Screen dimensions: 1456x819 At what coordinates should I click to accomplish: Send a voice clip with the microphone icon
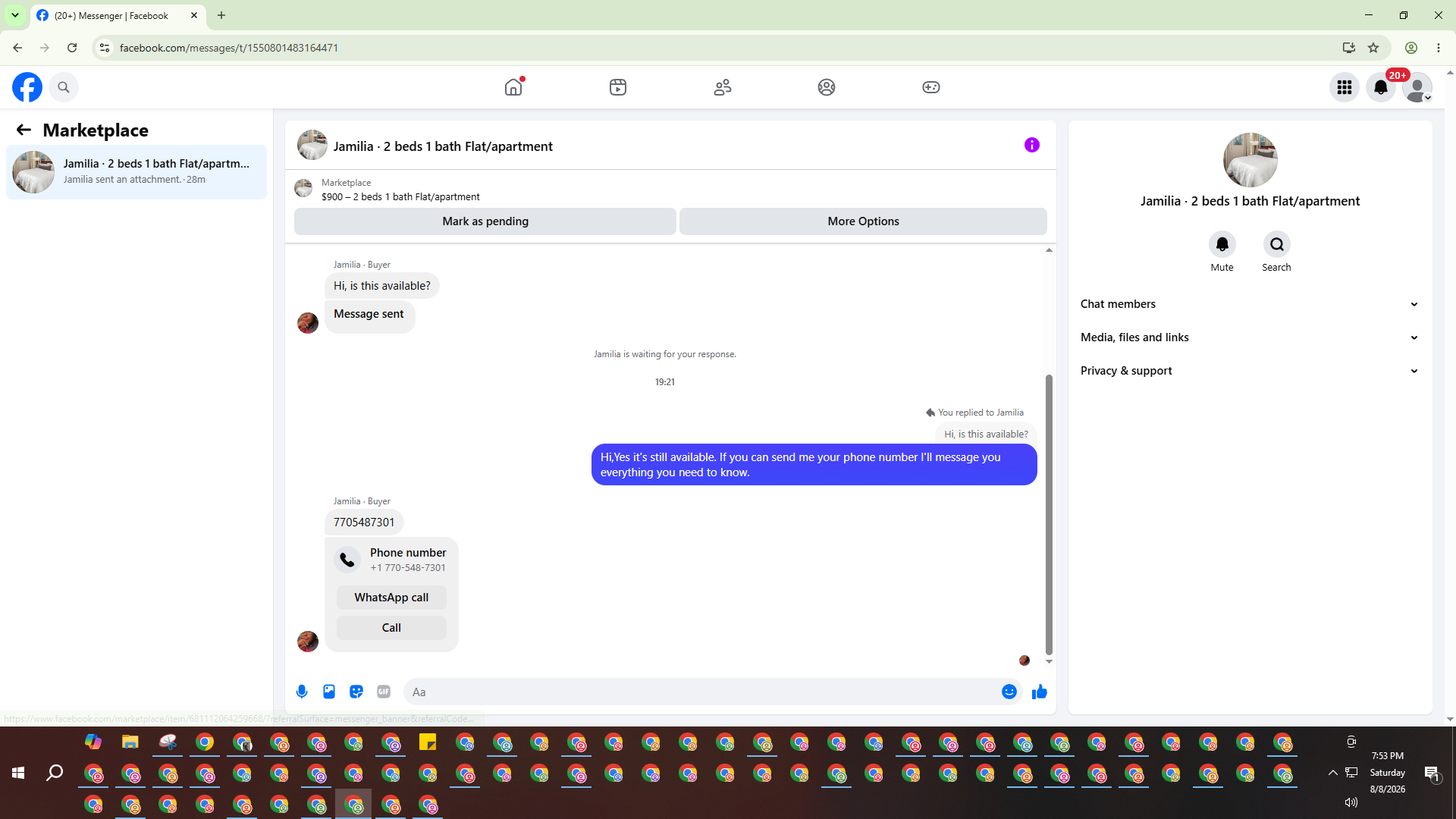click(302, 692)
